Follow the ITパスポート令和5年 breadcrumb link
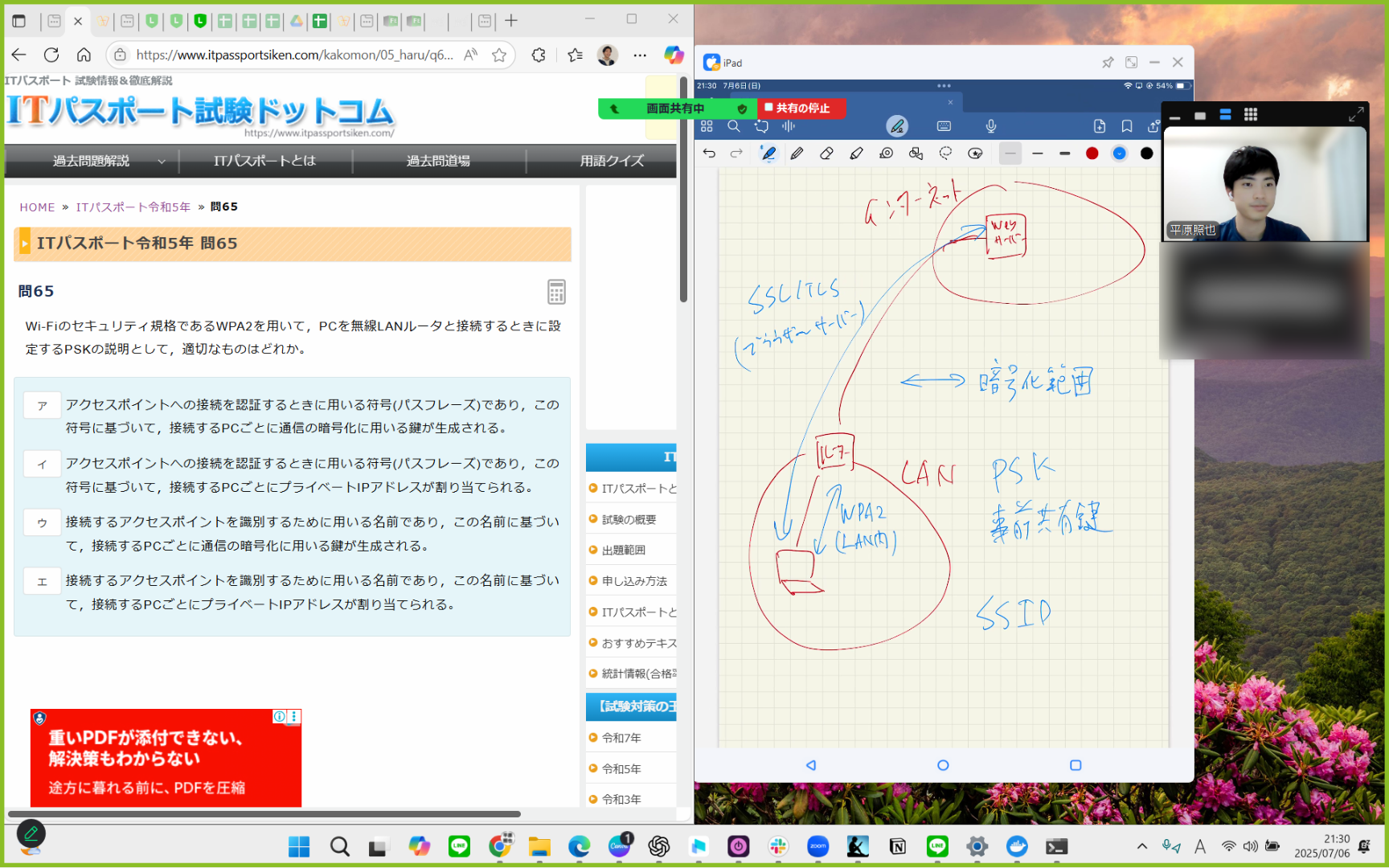Viewport: 1389px width, 868px height. (x=133, y=207)
